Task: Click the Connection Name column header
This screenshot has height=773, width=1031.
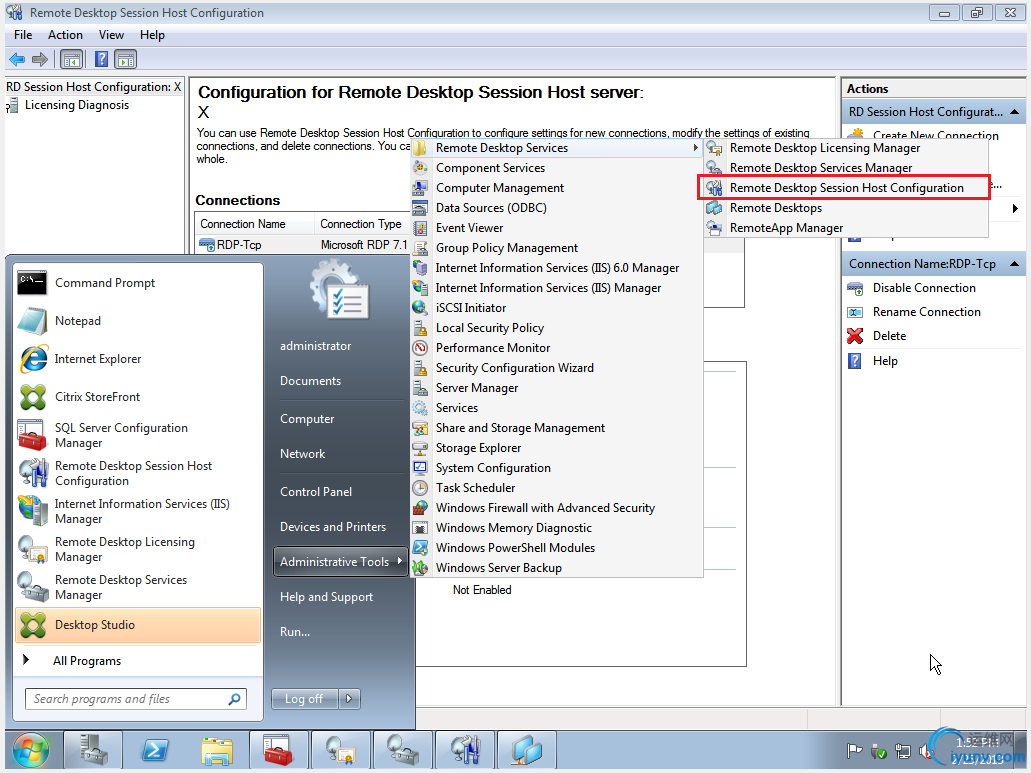Action: (x=254, y=224)
